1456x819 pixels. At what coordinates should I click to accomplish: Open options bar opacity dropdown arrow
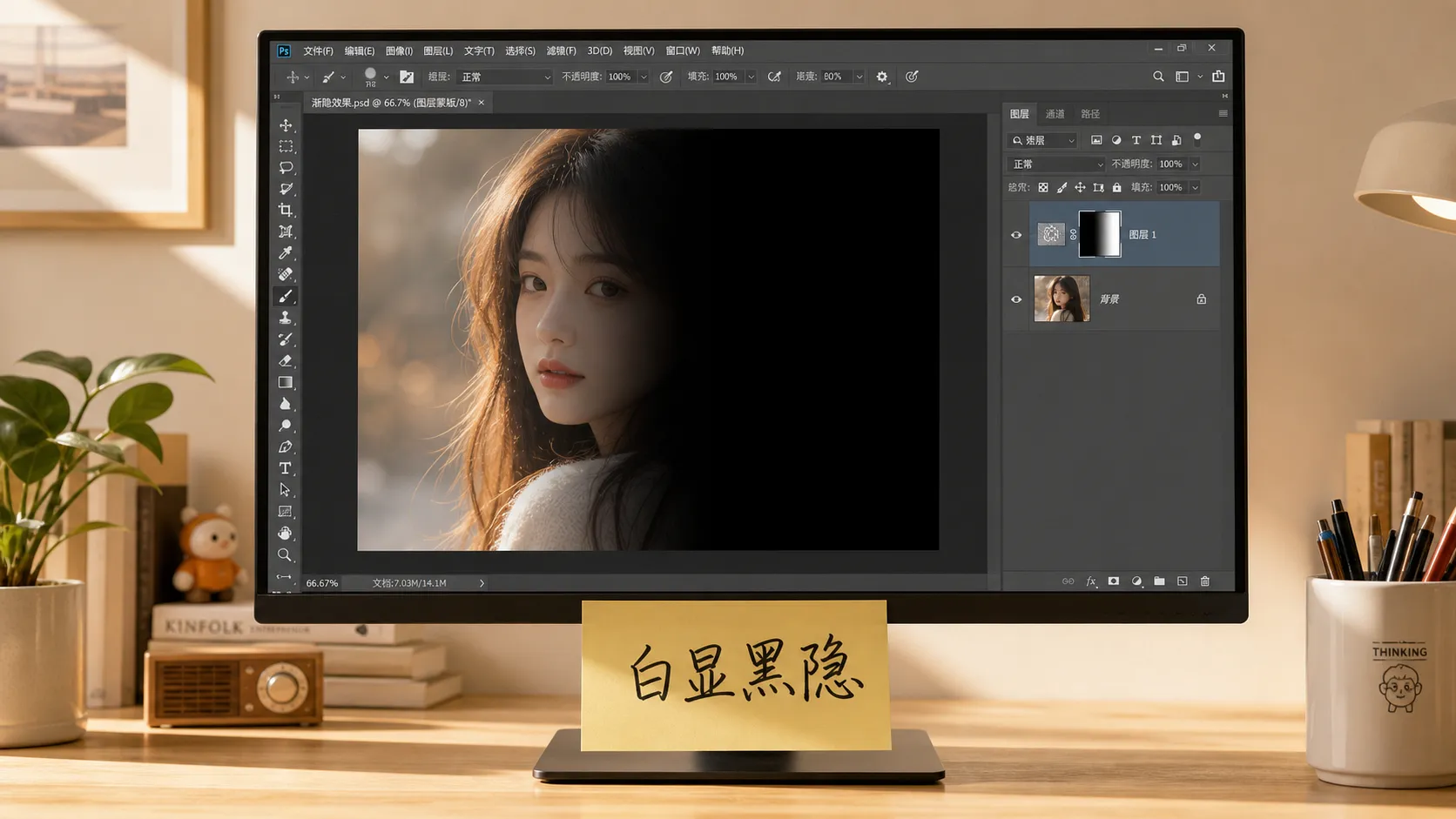coord(644,77)
